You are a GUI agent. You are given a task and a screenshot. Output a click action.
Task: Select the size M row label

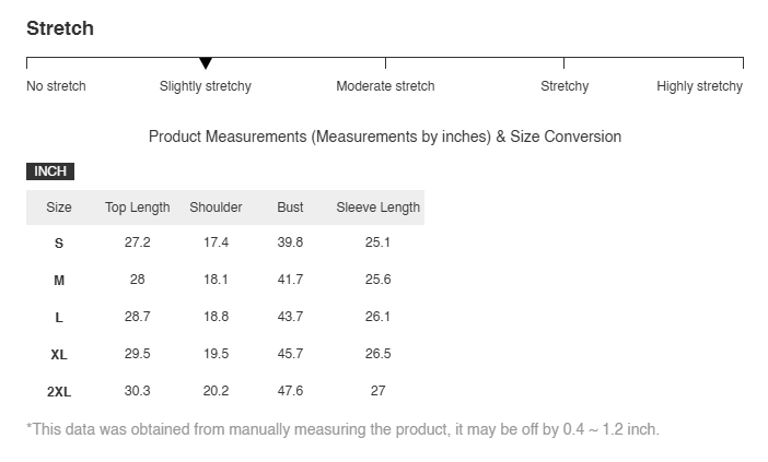click(59, 280)
